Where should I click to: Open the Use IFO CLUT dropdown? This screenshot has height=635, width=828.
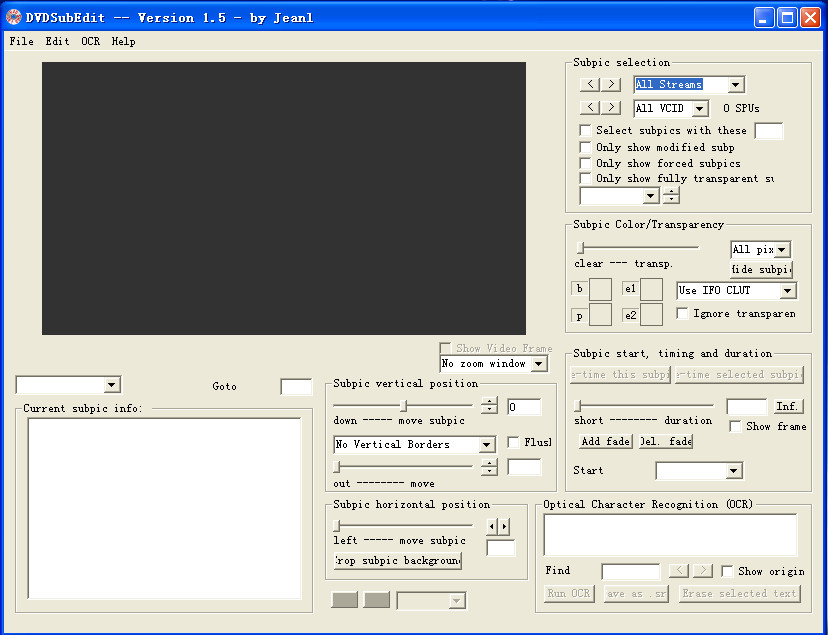point(788,291)
